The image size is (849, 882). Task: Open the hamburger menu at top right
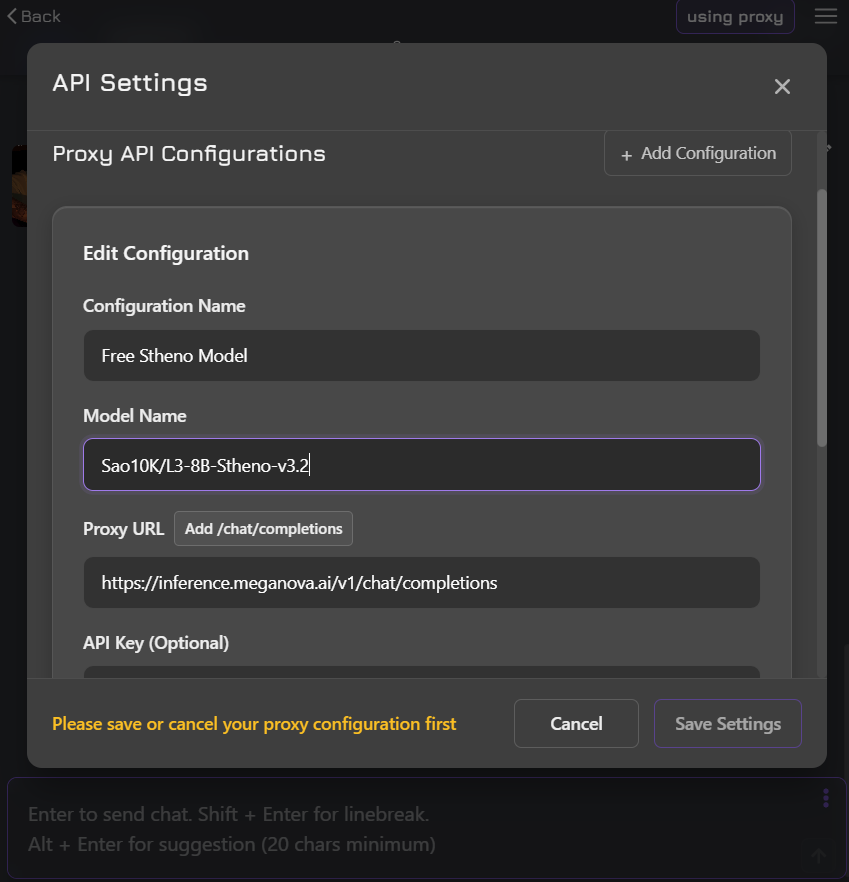coord(826,16)
